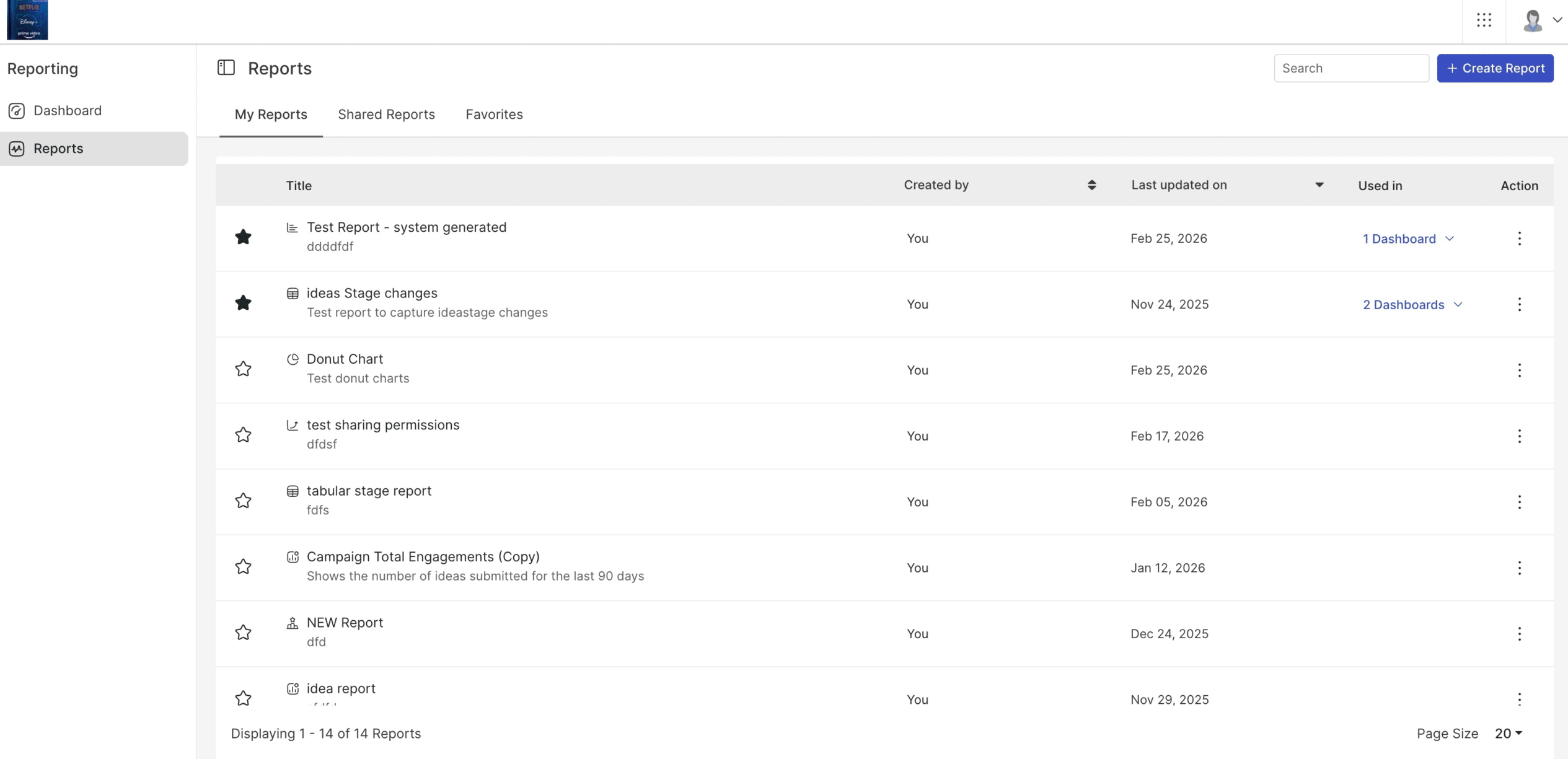The height and width of the screenshot is (759, 1568).
Task: Click the company logo thumbnail
Action: (x=27, y=20)
